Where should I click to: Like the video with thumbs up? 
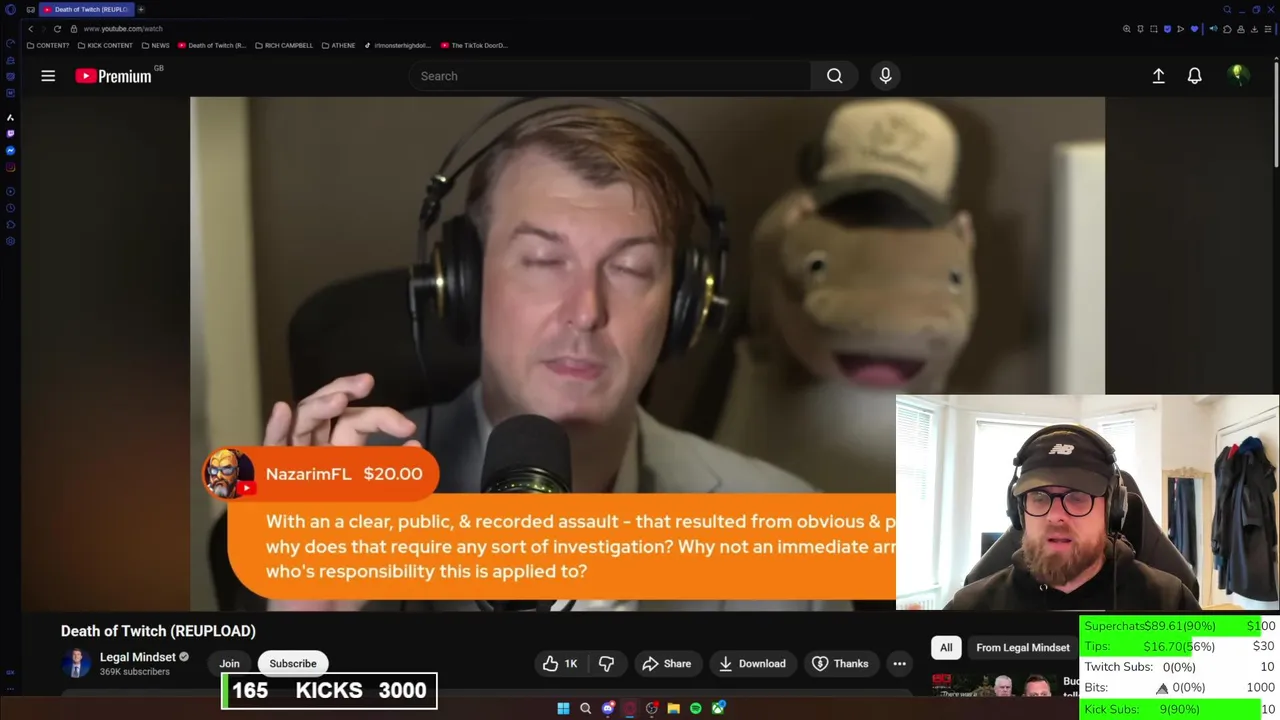click(x=561, y=663)
